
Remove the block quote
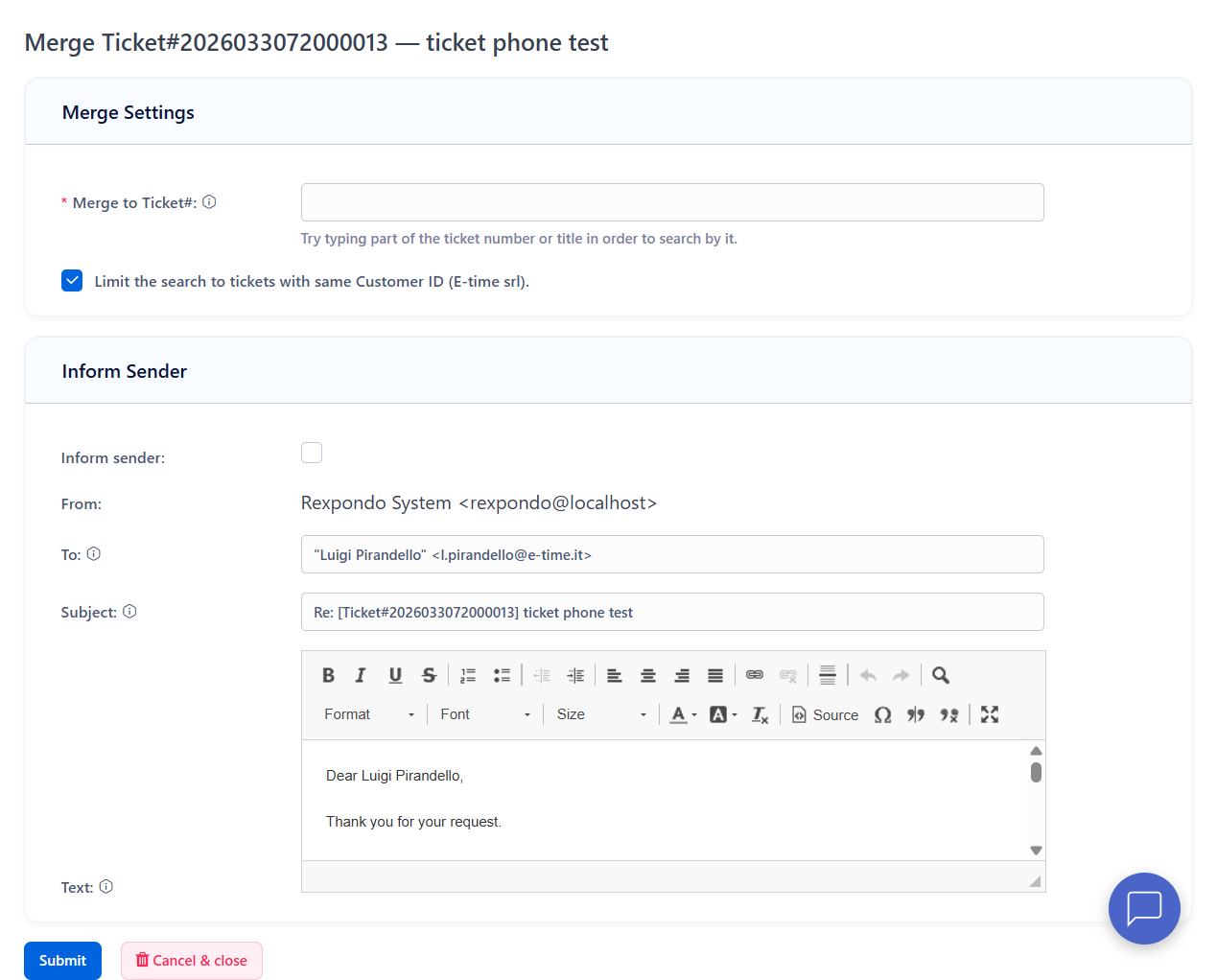tap(949, 714)
